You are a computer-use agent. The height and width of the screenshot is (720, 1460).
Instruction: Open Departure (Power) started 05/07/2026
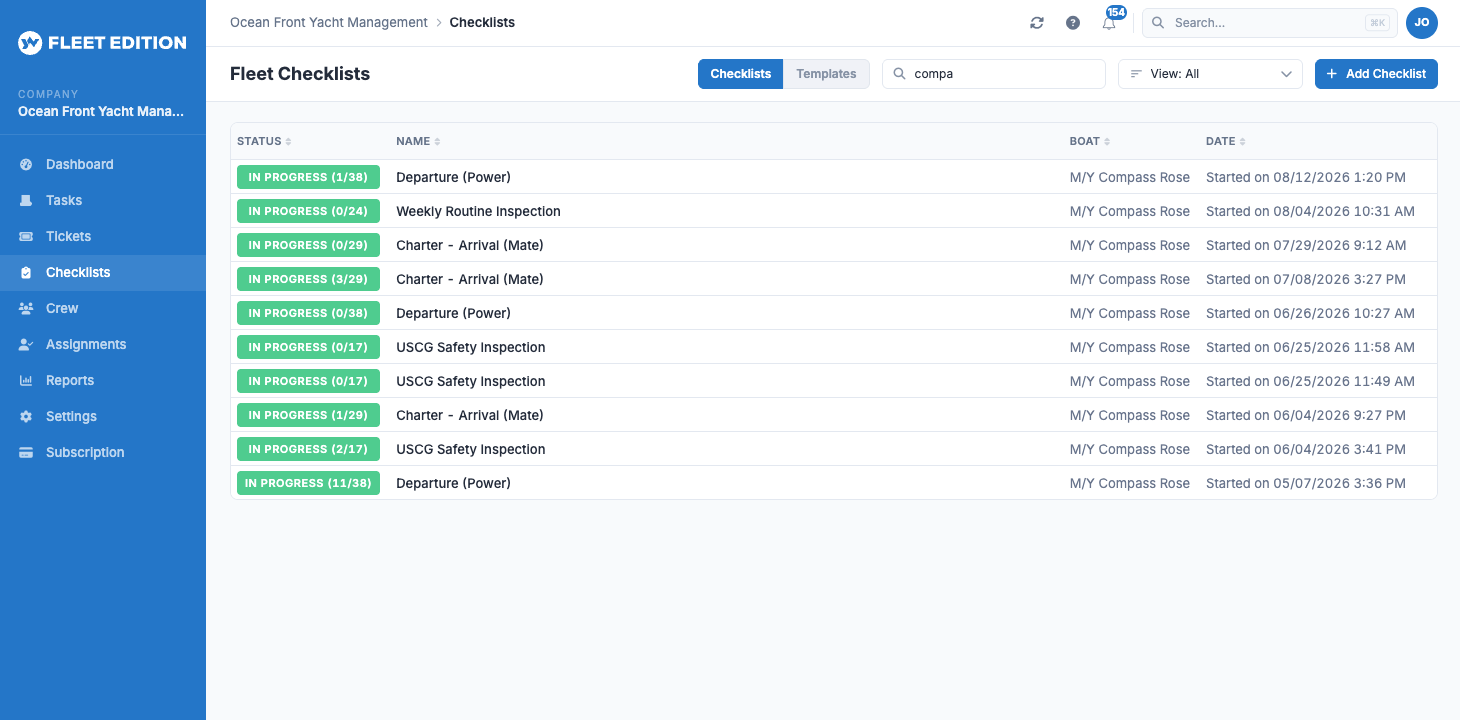[x=453, y=483]
